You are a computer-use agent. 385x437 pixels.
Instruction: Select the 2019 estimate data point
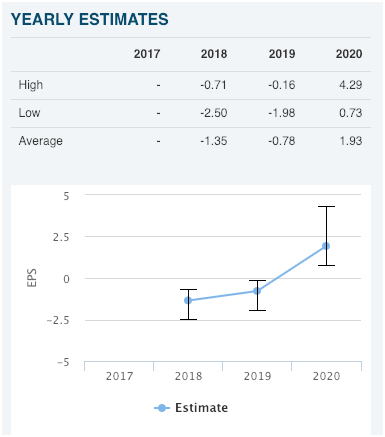pos(257,291)
